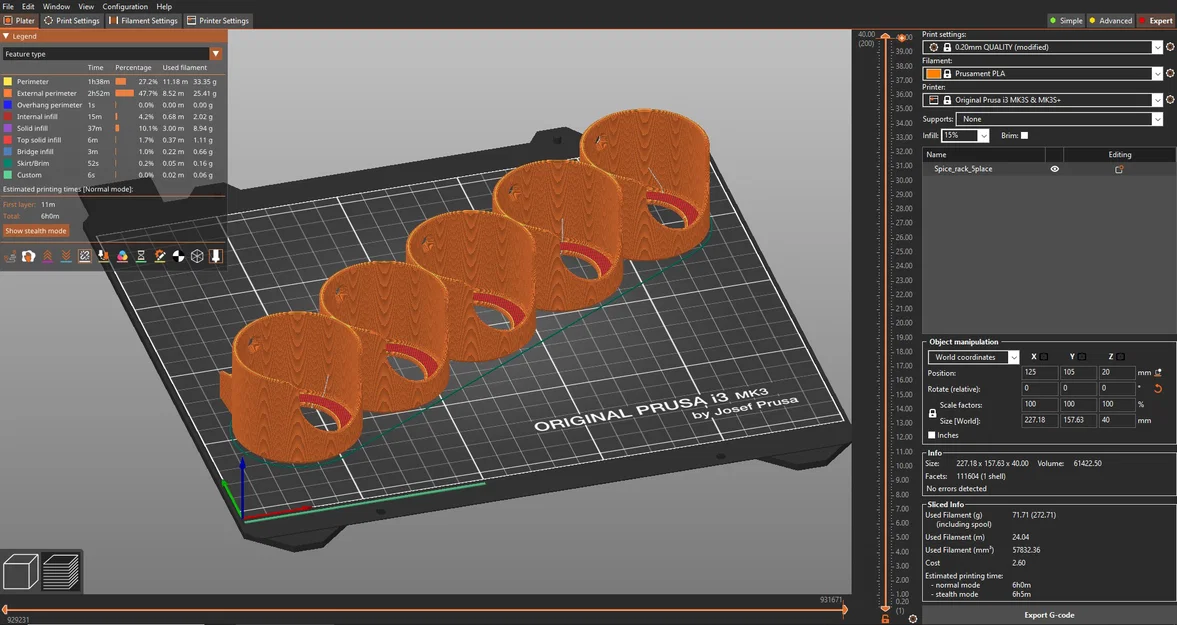Screen dimensions: 1177x625
Task: Toggle the Travel moves visibility icon
Action: tap(10, 256)
